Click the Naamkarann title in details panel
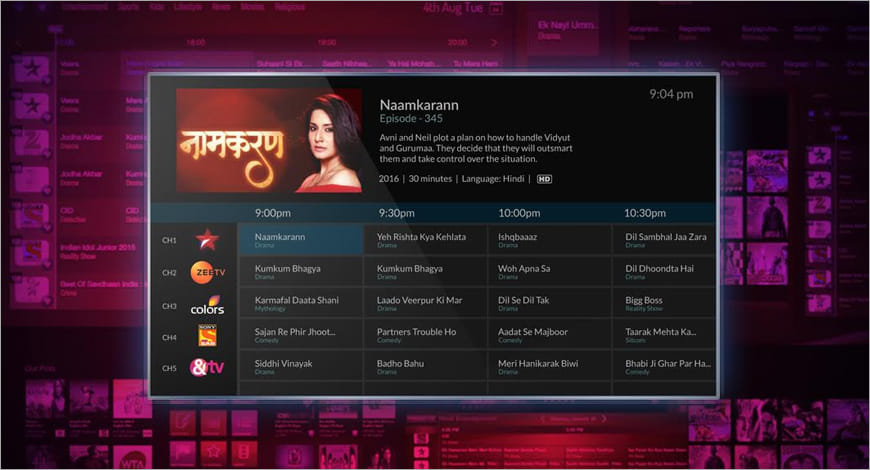The image size is (870, 470). pos(419,105)
